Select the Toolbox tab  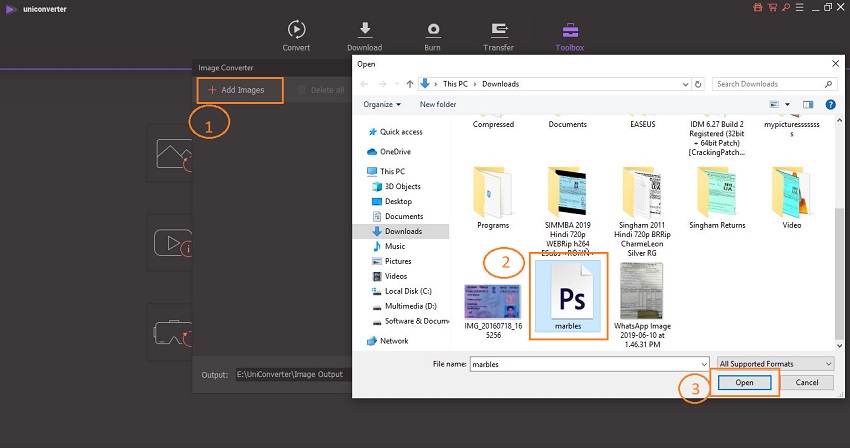point(570,36)
